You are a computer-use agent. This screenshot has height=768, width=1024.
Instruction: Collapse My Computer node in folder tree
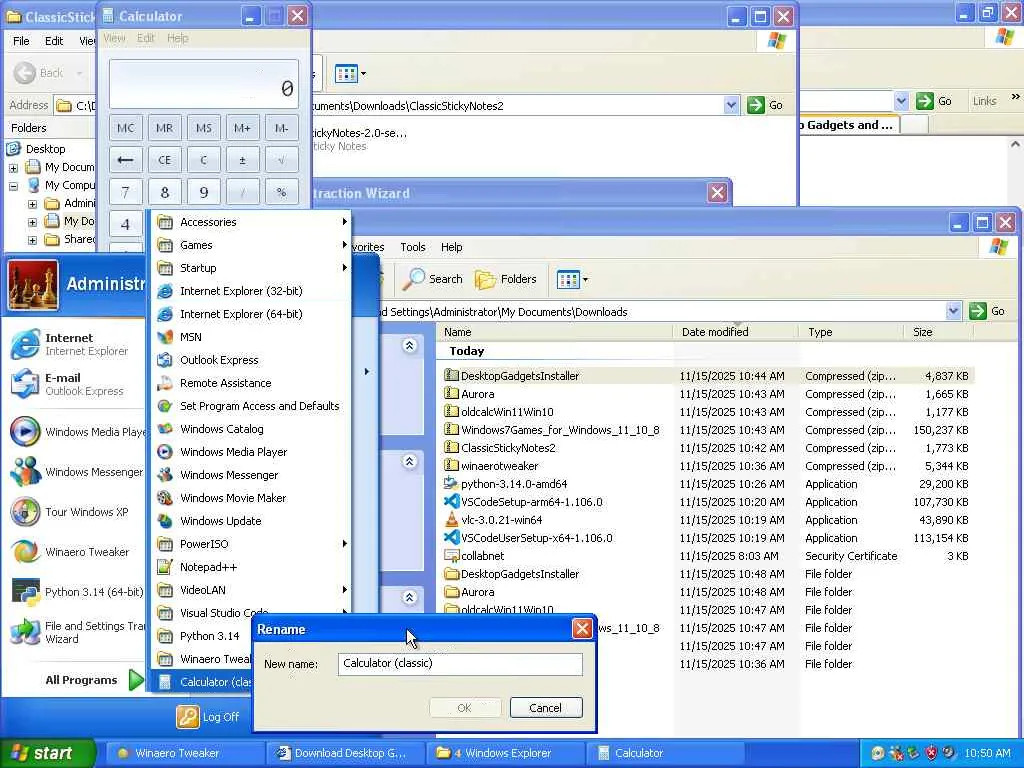pyautogui.click(x=13, y=186)
